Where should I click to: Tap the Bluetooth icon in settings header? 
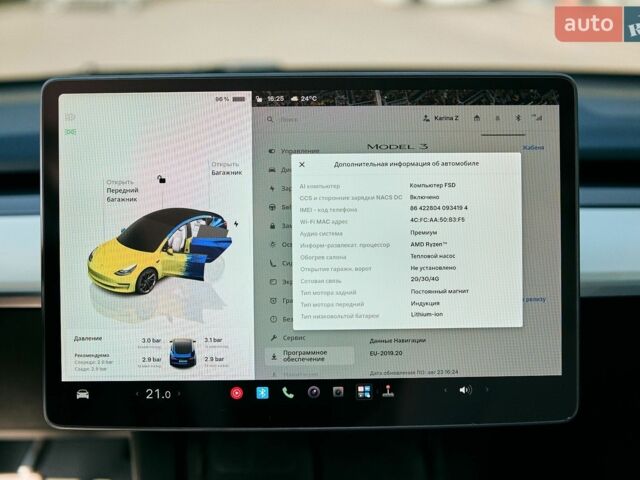[518, 118]
